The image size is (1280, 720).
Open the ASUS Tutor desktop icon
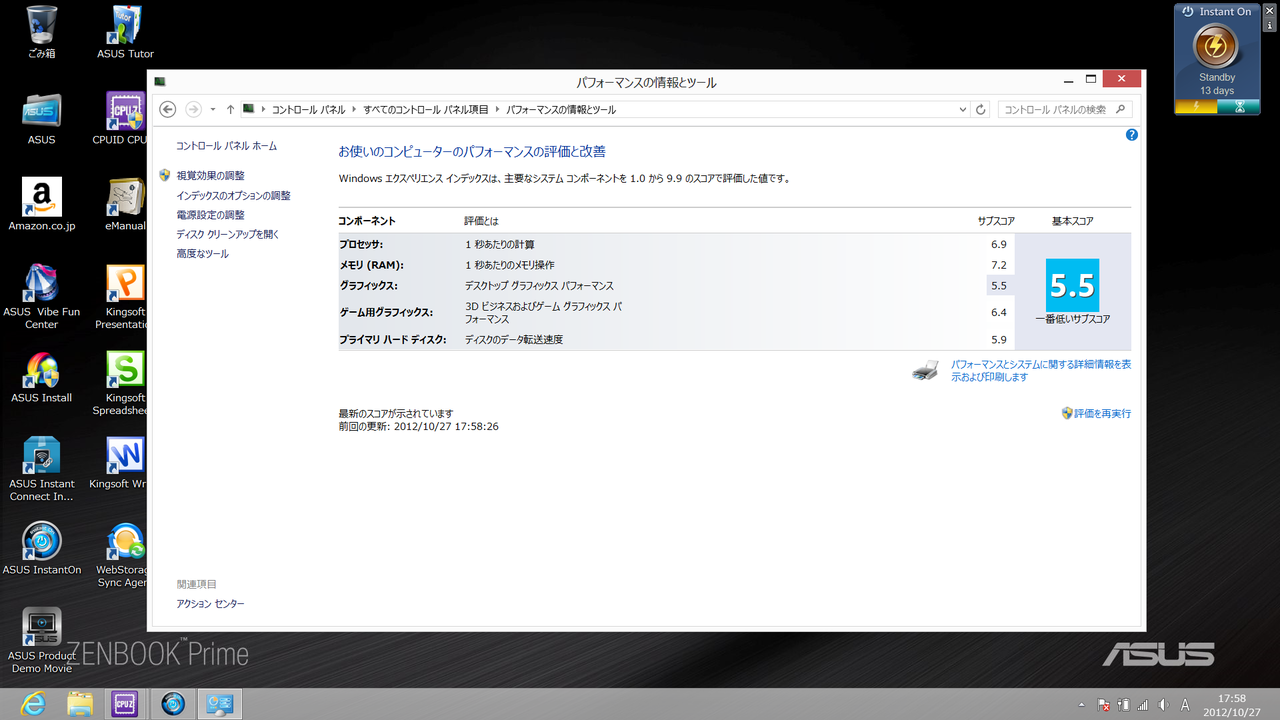[125, 32]
